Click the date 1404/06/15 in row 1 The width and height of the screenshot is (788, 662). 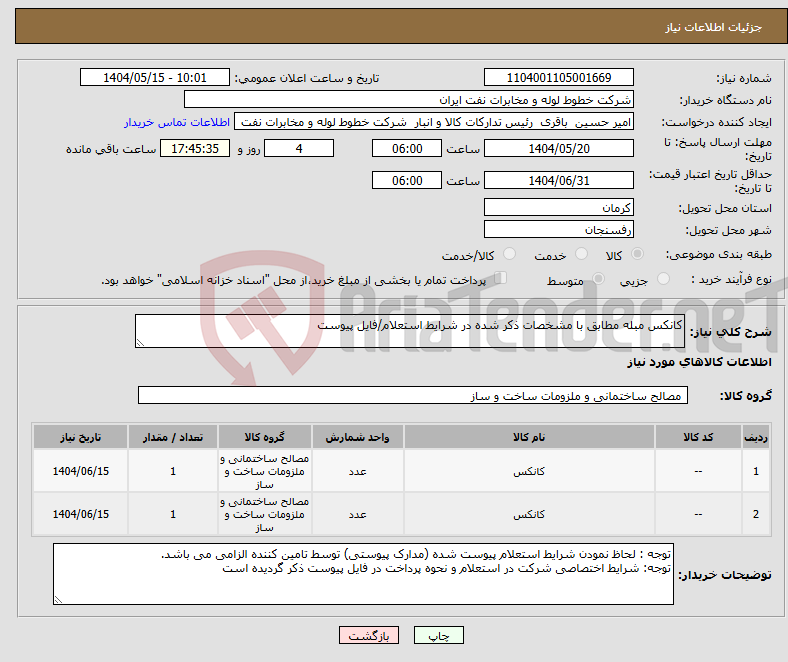click(x=80, y=471)
